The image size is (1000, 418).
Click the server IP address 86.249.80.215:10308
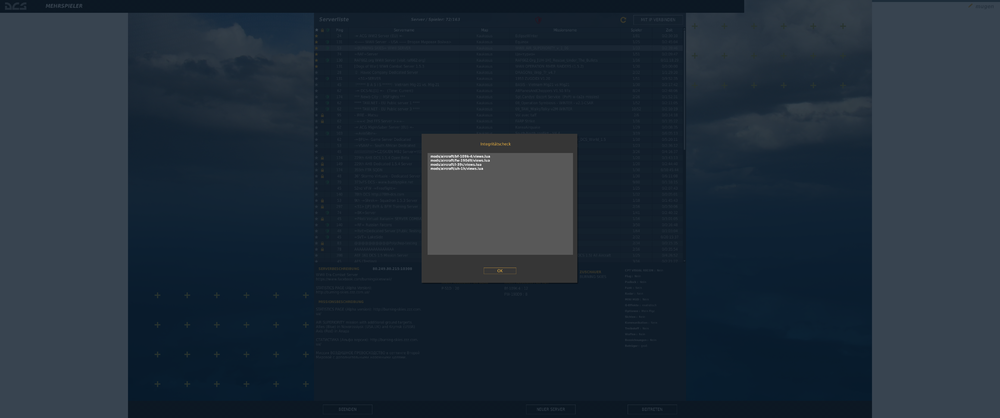coord(392,269)
